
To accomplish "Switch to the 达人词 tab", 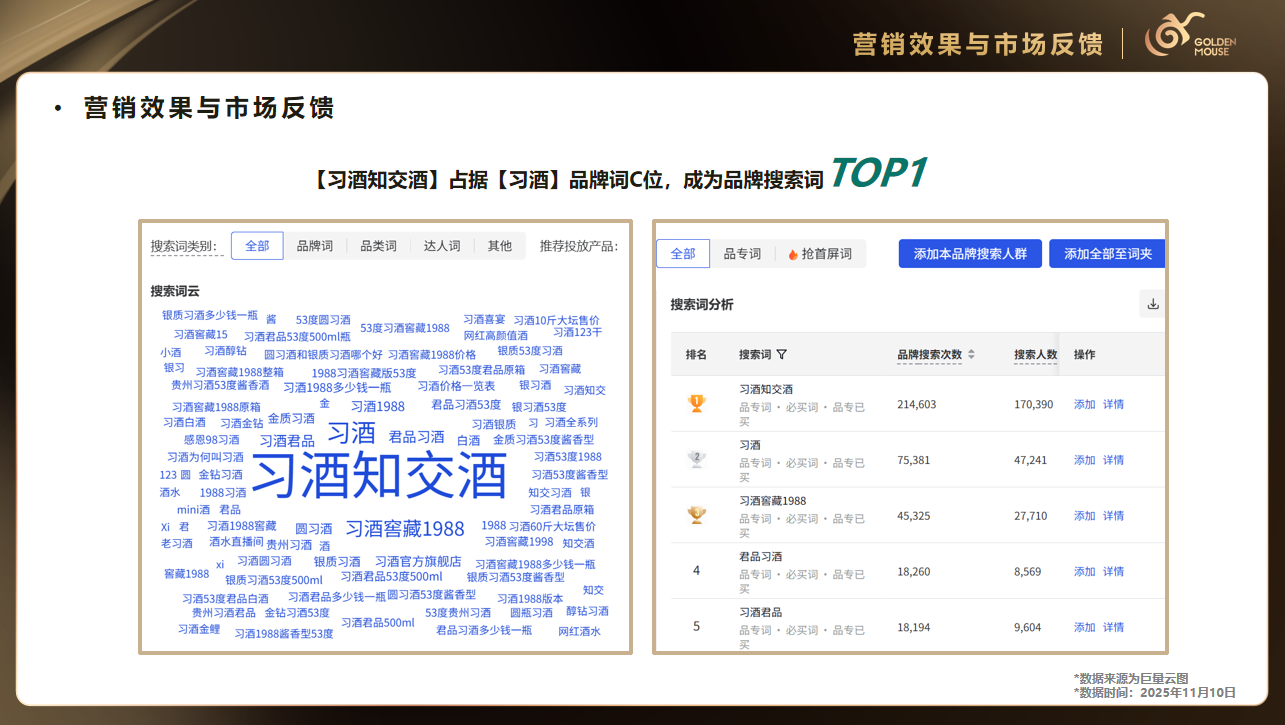I will click(442, 246).
